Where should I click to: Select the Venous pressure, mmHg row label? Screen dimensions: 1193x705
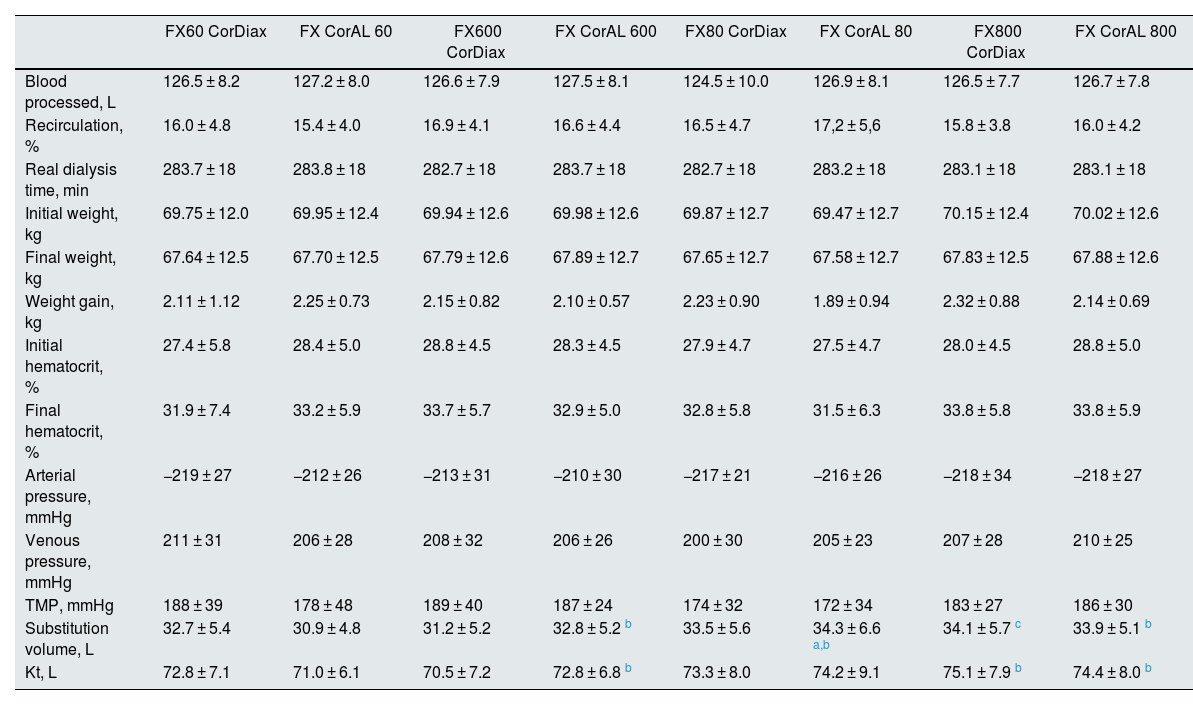coord(56,561)
